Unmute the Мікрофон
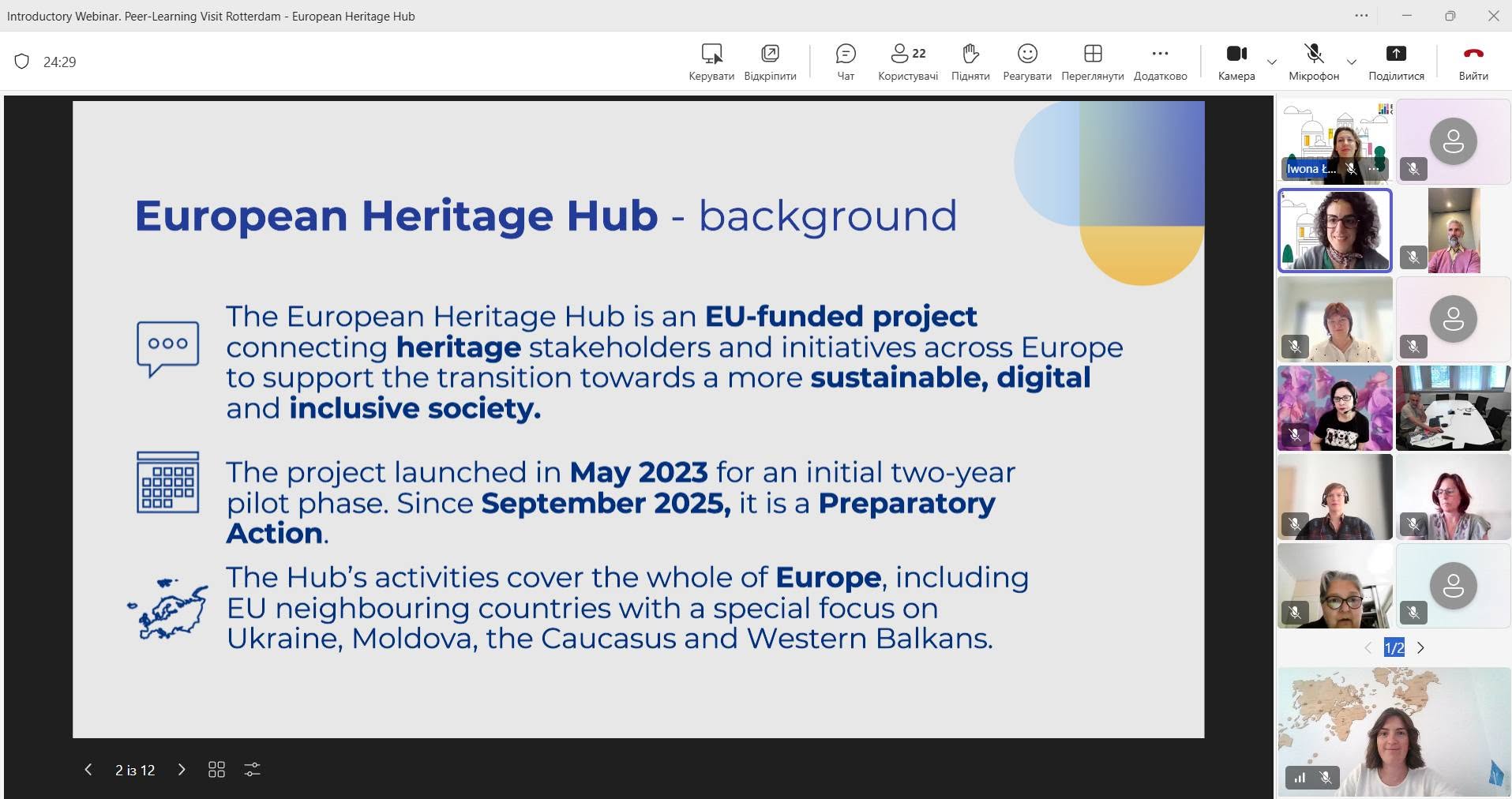 pyautogui.click(x=1314, y=62)
